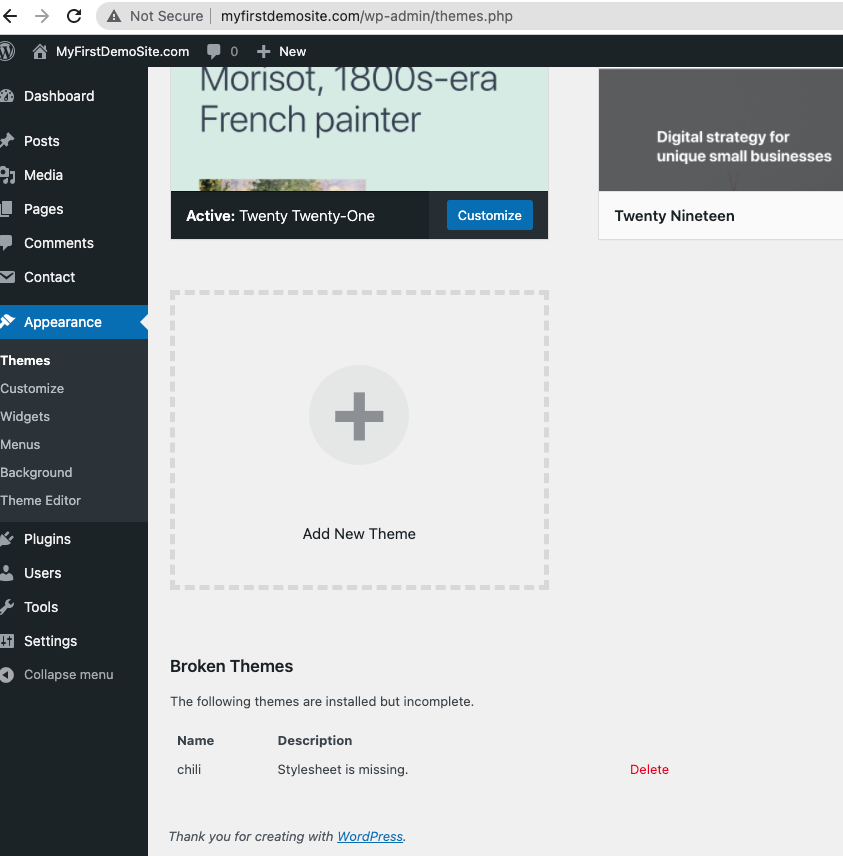Open the Widgets submenu item
Viewport: 843px width, 856px height.
coord(25,417)
